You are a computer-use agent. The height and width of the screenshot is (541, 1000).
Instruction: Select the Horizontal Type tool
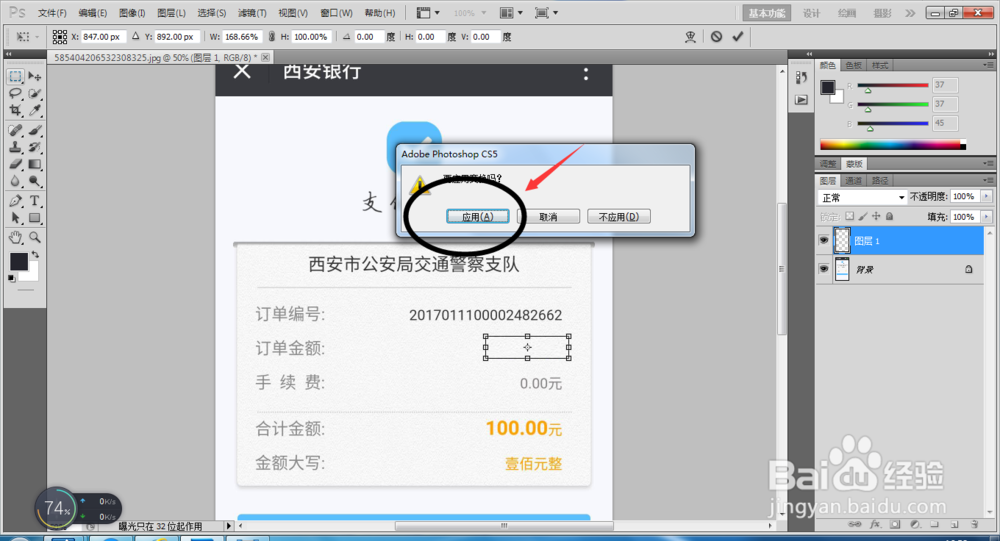[34, 201]
